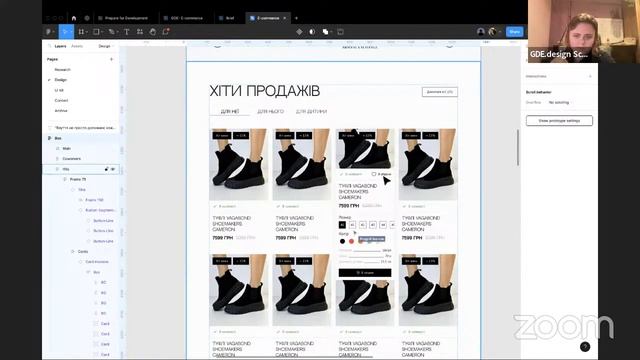Select the Pen tool
The image size is (640, 360).
[111, 31]
